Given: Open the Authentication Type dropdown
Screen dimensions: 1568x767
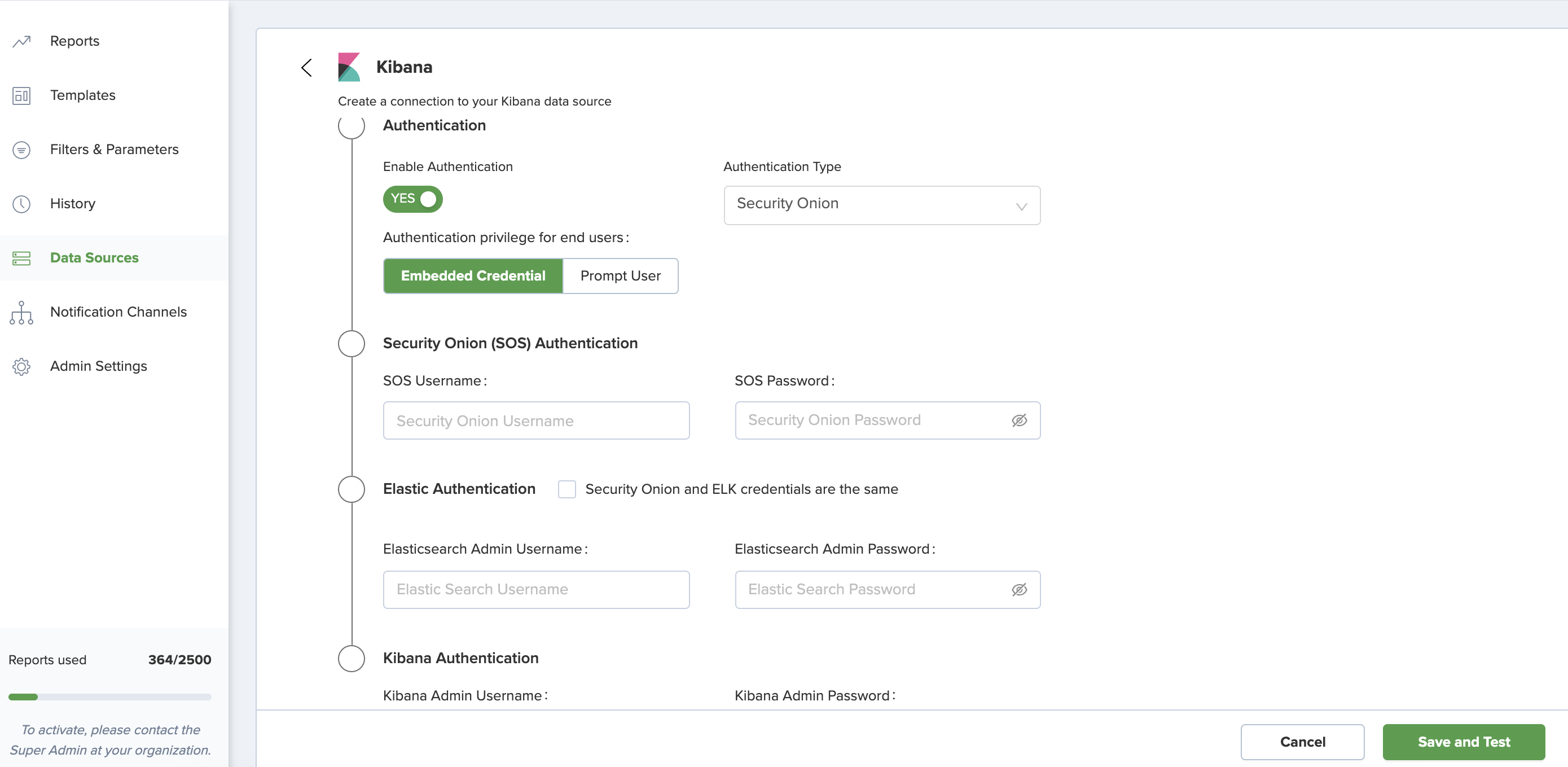Looking at the screenshot, I should [881, 205].
